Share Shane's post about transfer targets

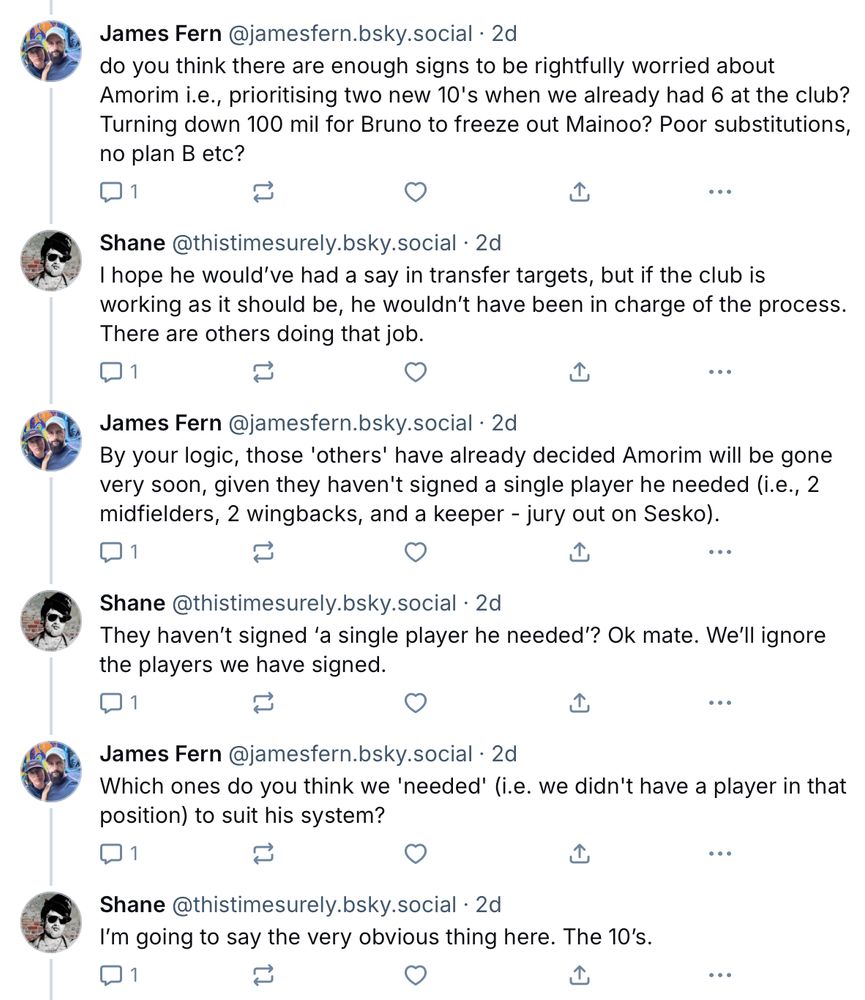click(x=579, y=372)
